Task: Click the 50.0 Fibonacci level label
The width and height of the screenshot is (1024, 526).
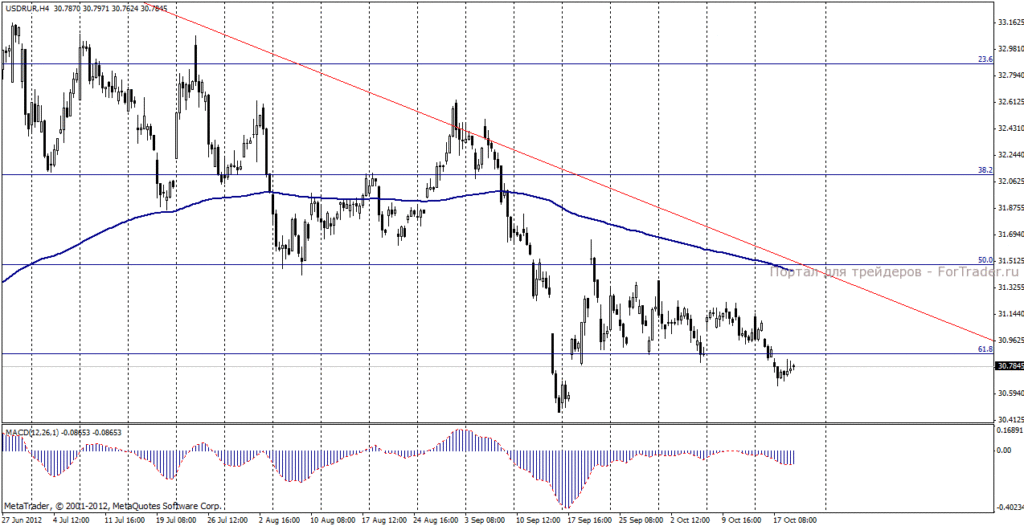Action: pos(985,260)
